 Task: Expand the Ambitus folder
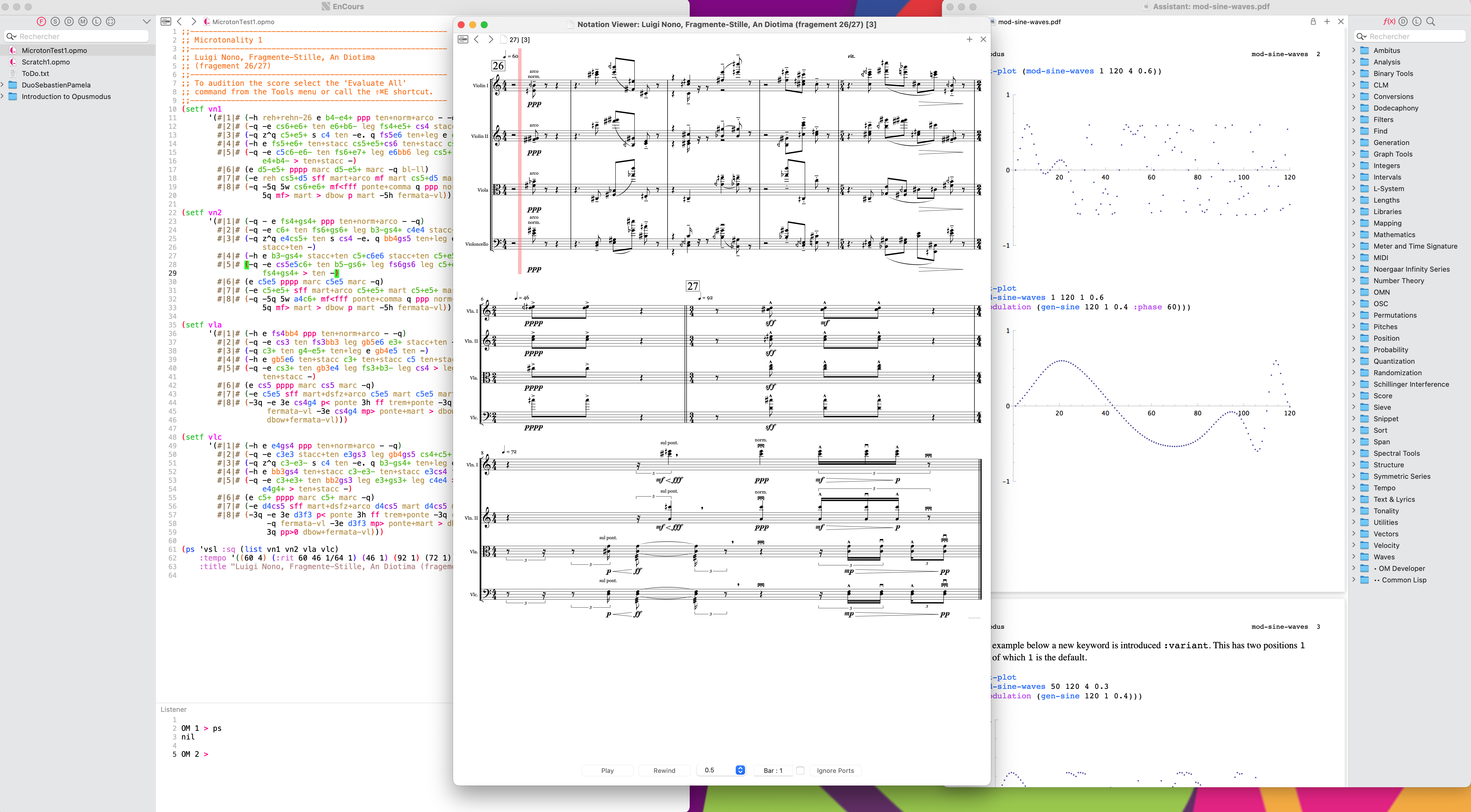[1353, 50]
